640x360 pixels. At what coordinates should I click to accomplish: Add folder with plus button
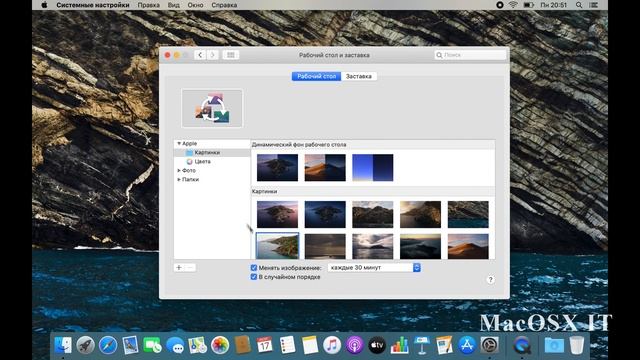click(179, 268)
